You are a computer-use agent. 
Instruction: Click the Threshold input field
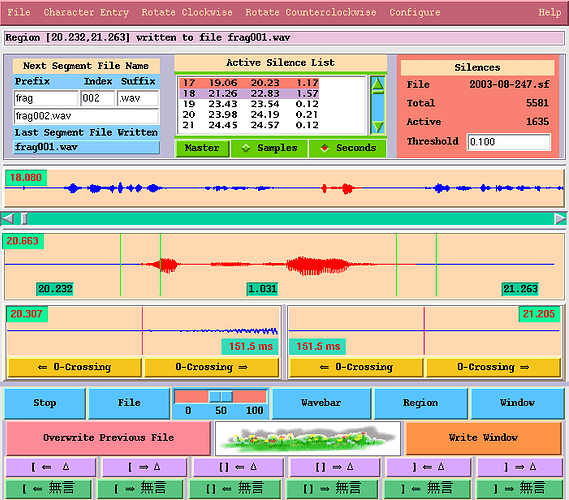(x=508, y=142)
